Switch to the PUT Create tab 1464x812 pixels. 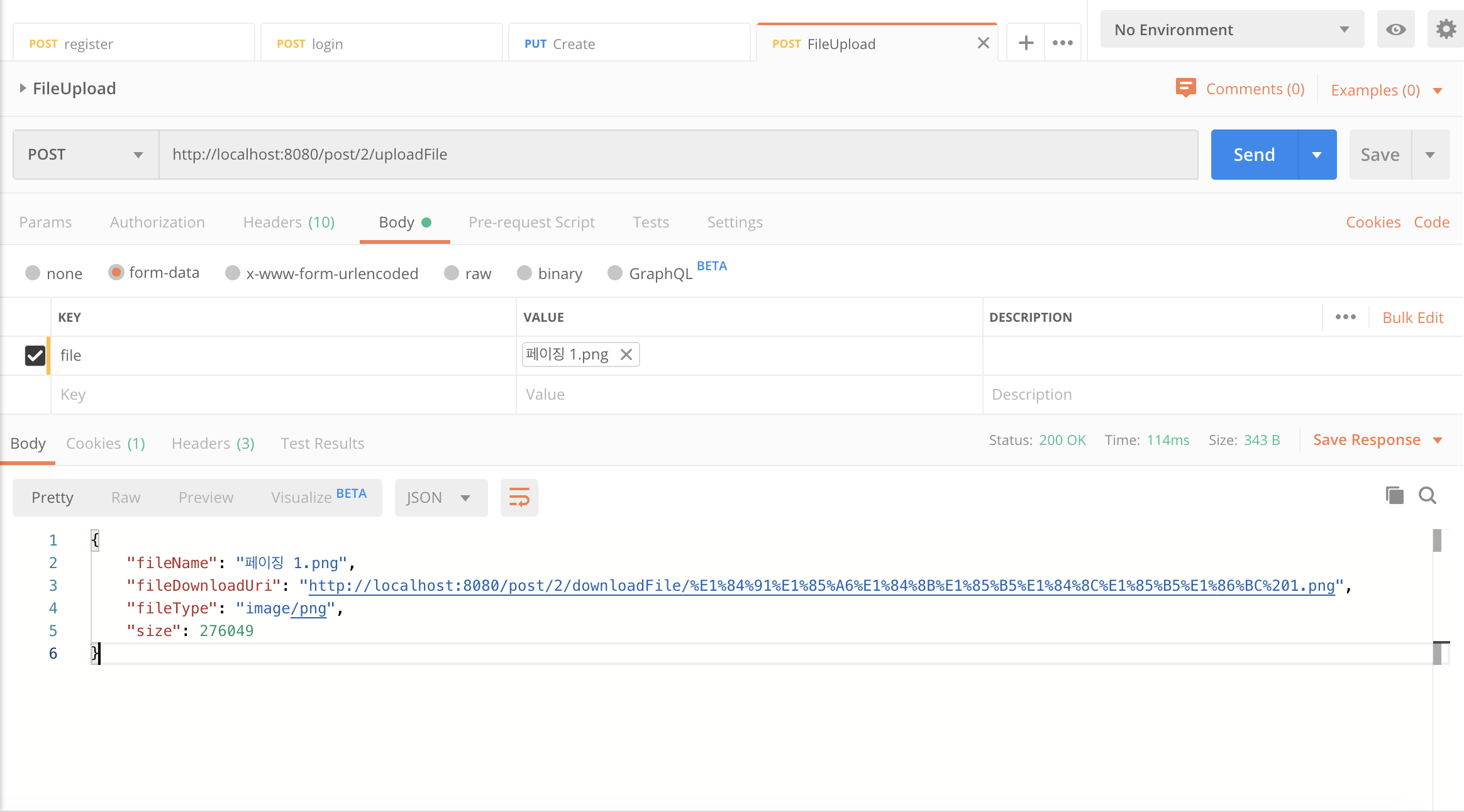(x=629, y=43)
